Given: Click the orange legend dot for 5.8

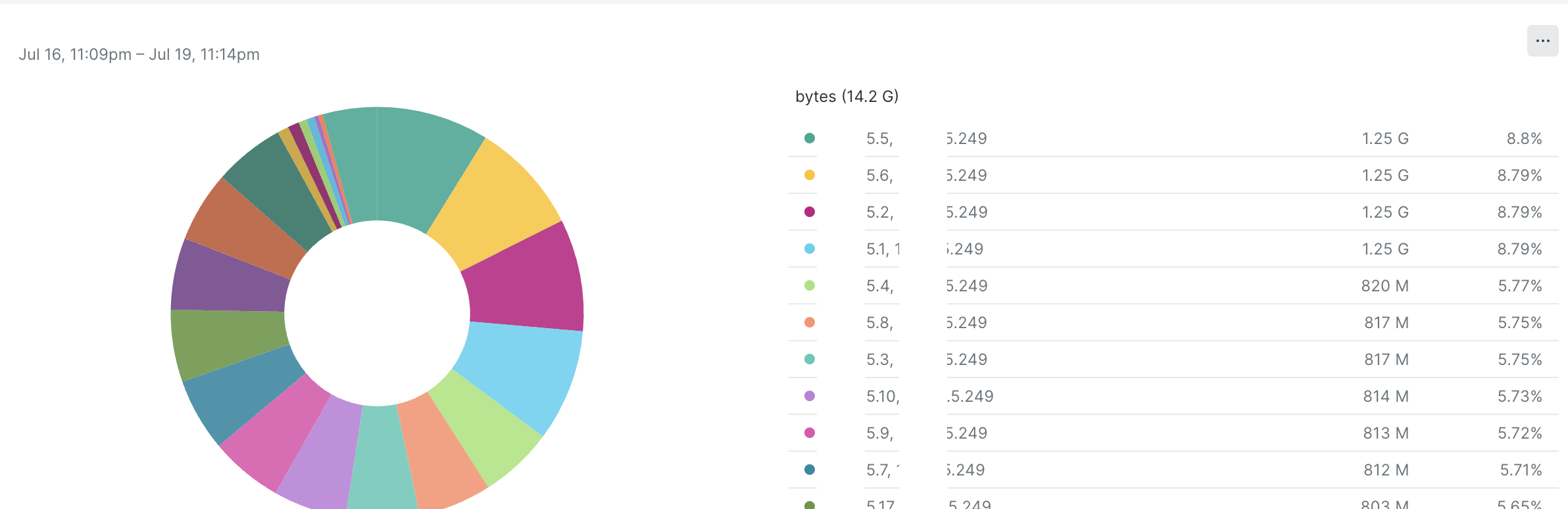Looking at the screenshot, I should point(810,322).
